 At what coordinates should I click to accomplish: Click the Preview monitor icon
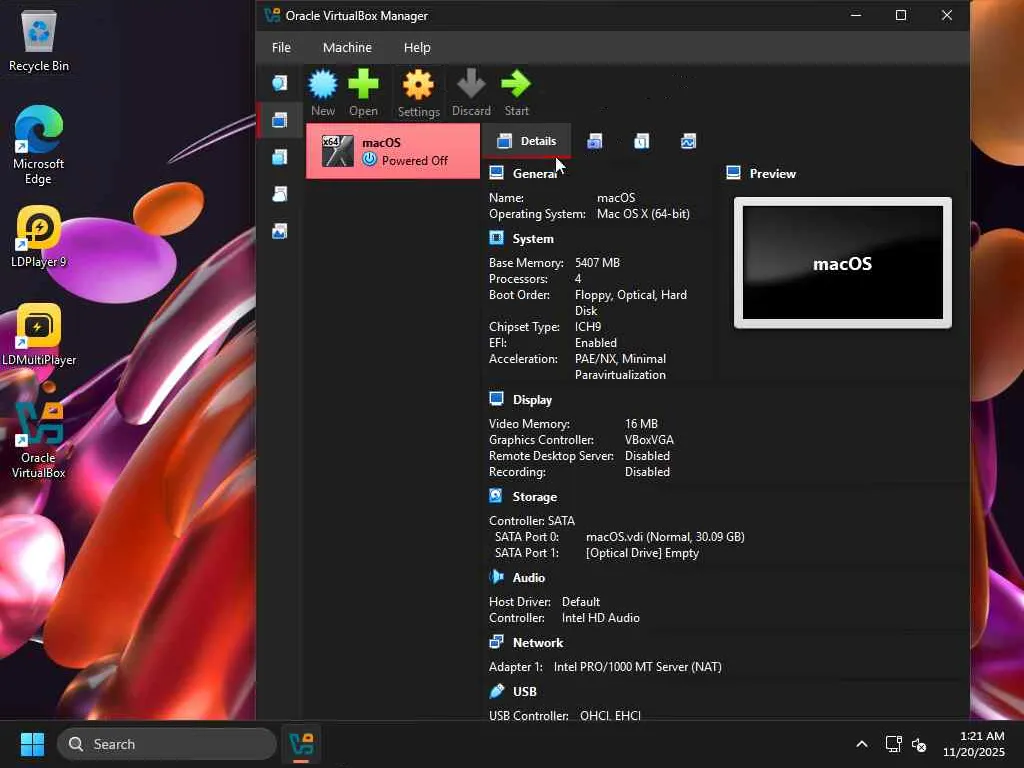(x=733, y=172)
